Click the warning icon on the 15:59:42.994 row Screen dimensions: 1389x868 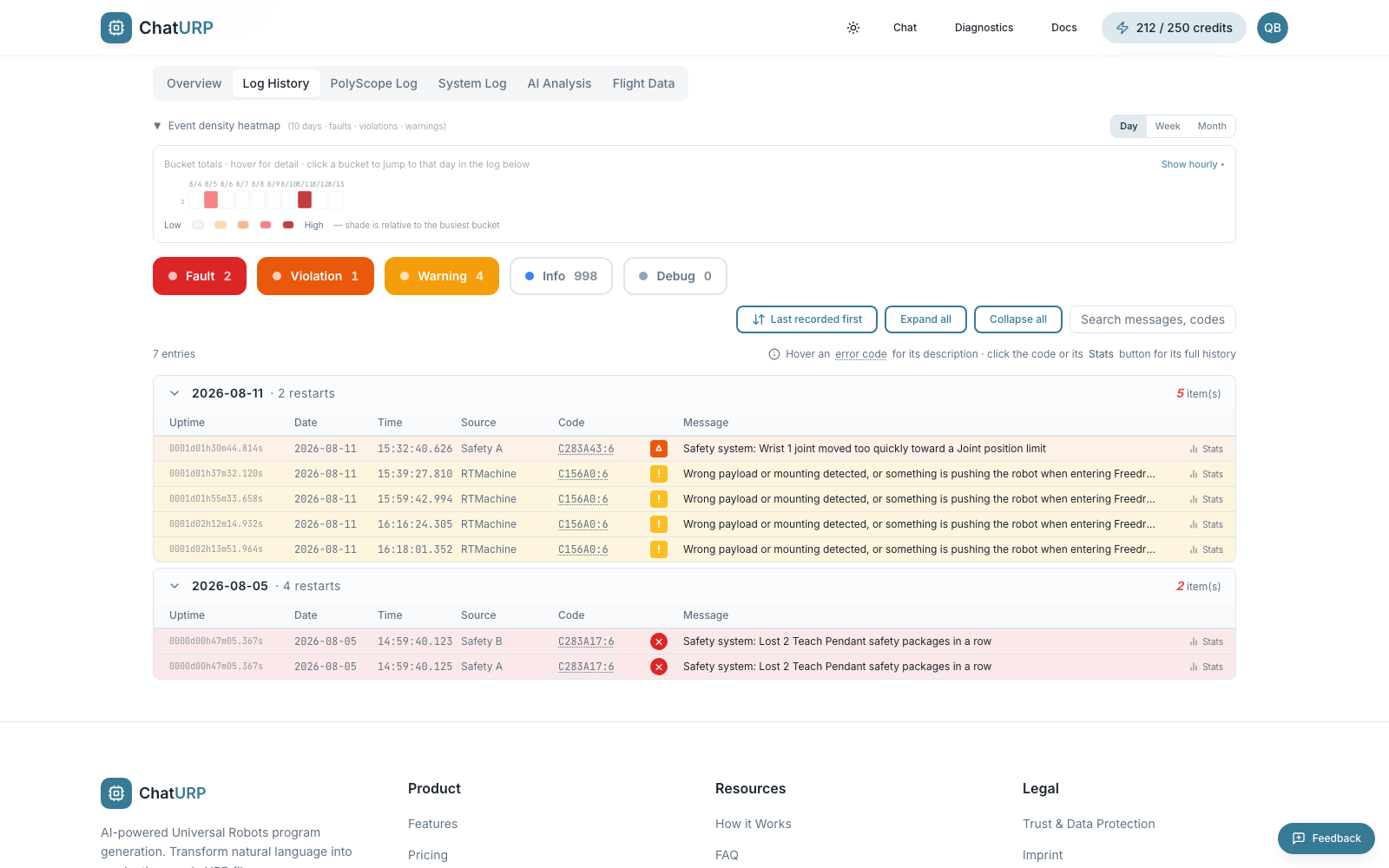click(x=659, y=499)
